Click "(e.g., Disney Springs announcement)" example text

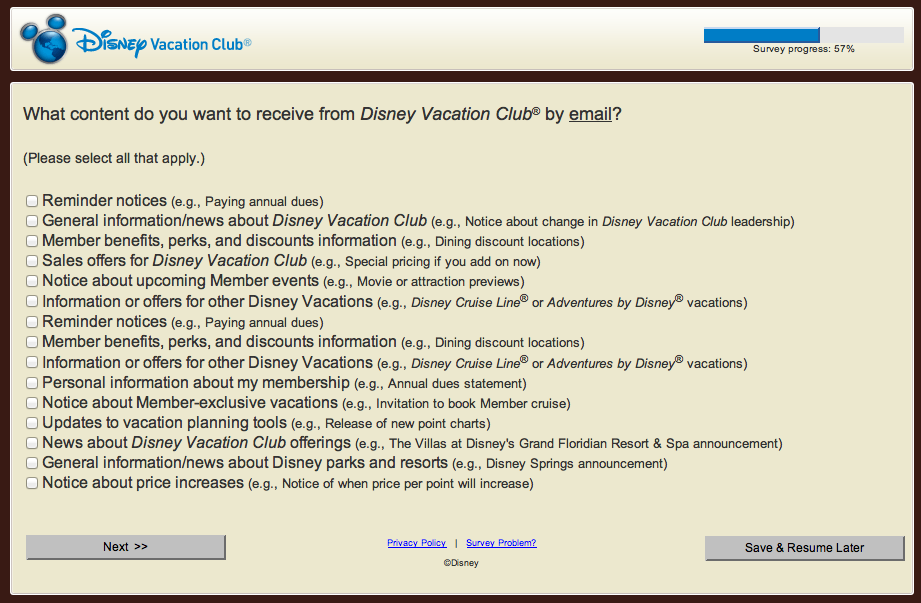point(560,463)
